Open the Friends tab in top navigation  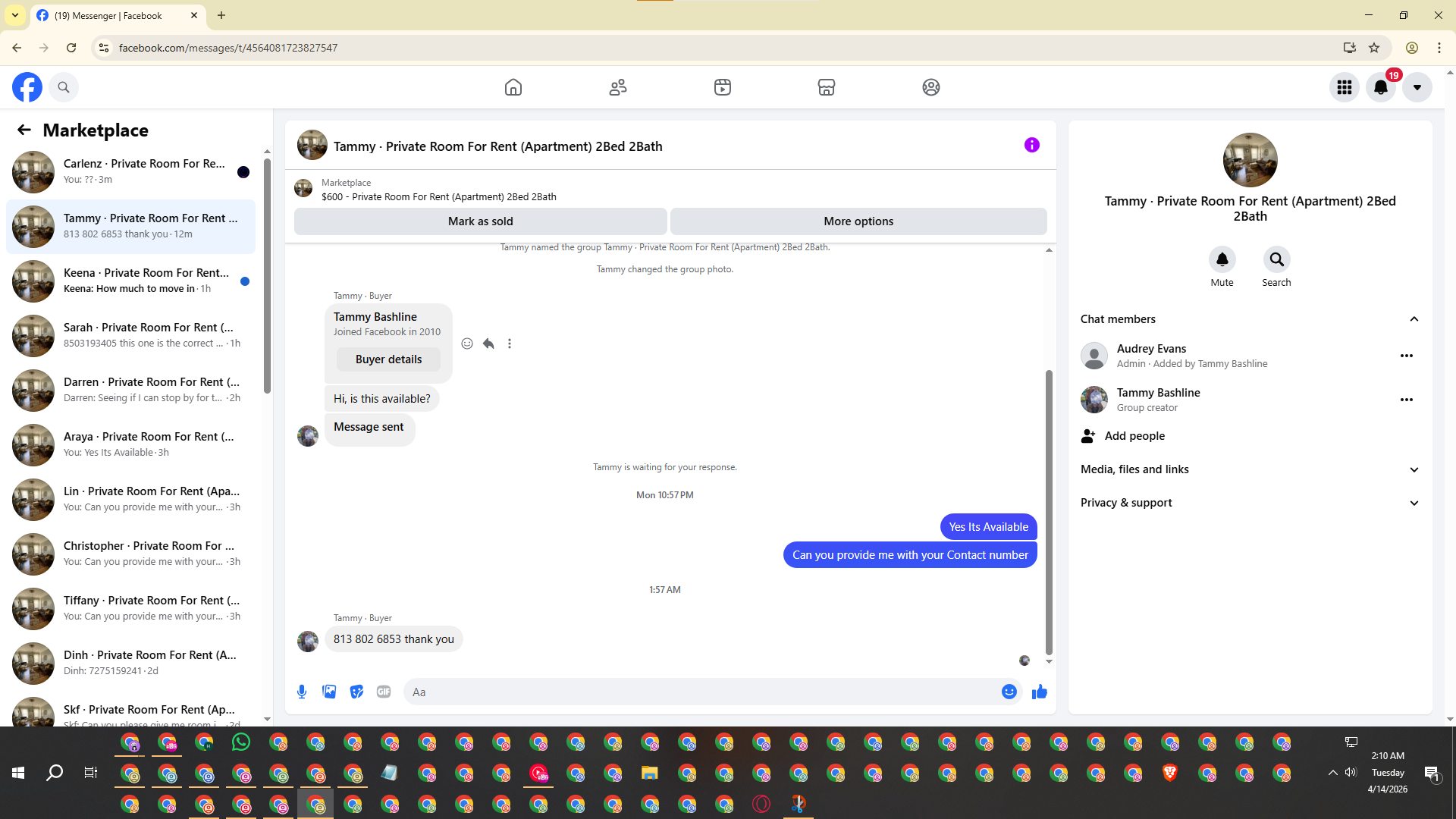tap(617, 87)
